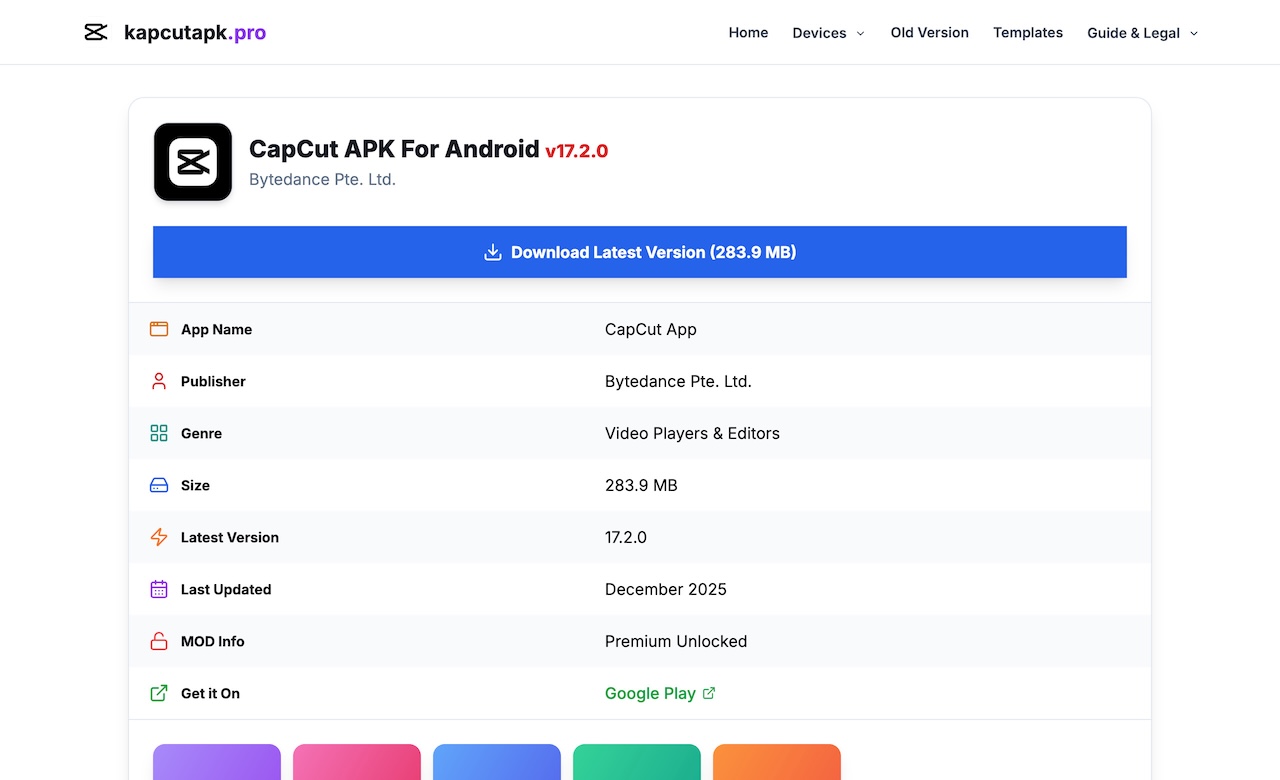Open the Home menu item

click(x=748, y=33)
